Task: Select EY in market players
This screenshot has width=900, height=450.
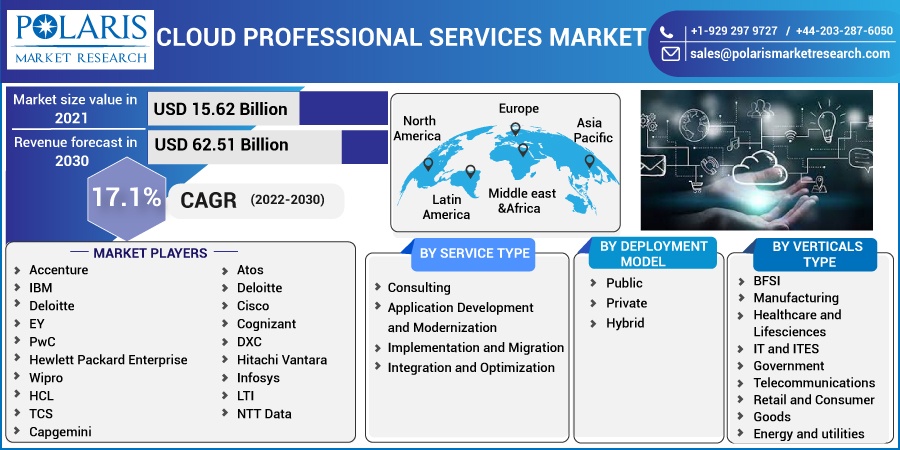Action: coord(37,324)
